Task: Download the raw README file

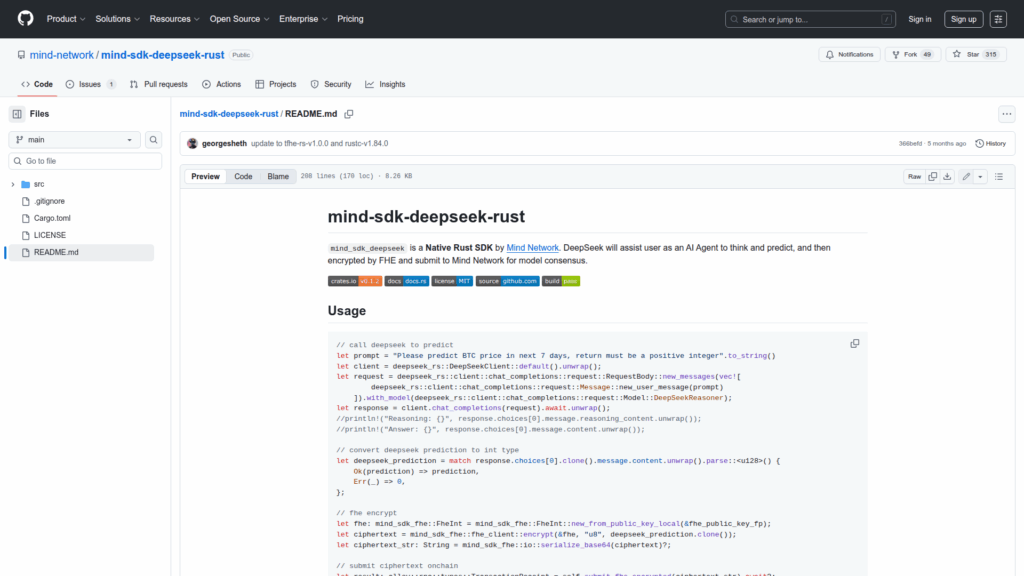Action: click(947, 176)
